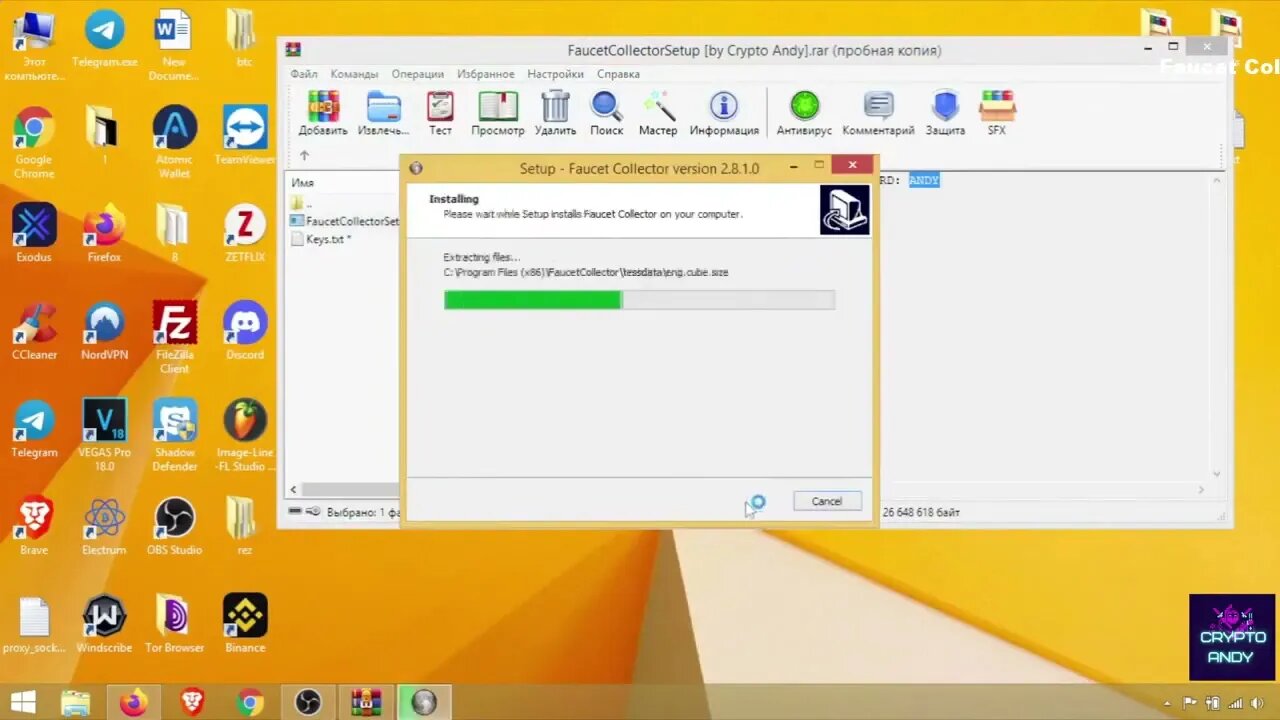
Task: Select the FaucetCollectorSetup file in archive list
Action: (x=344, y=221)
